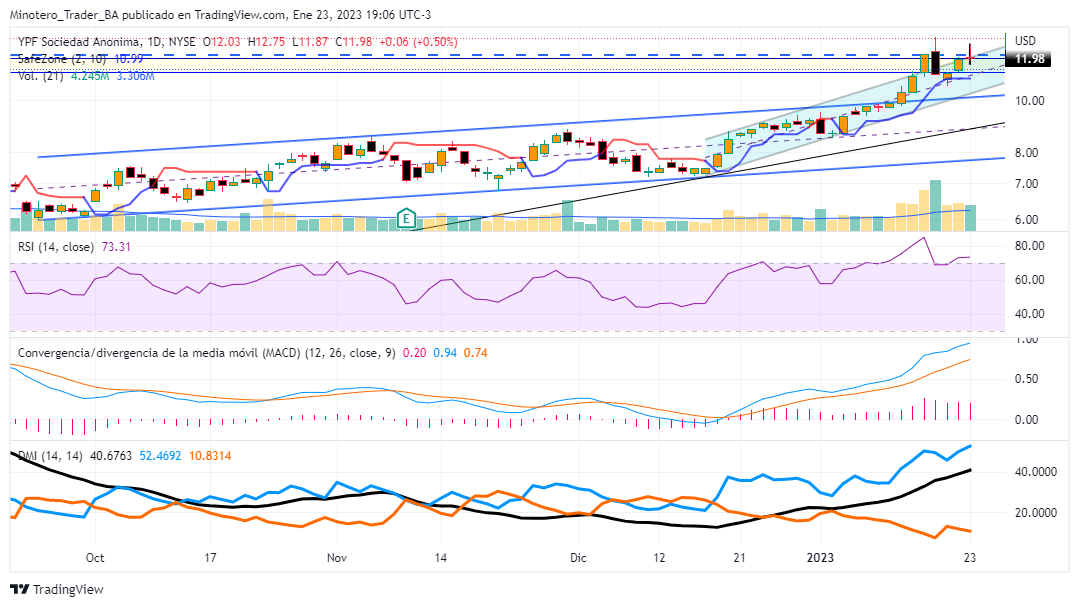This screenshot has height=607, width=1079.
Task: Click the volume average value '3.306M'
Action: click(136, 76)
